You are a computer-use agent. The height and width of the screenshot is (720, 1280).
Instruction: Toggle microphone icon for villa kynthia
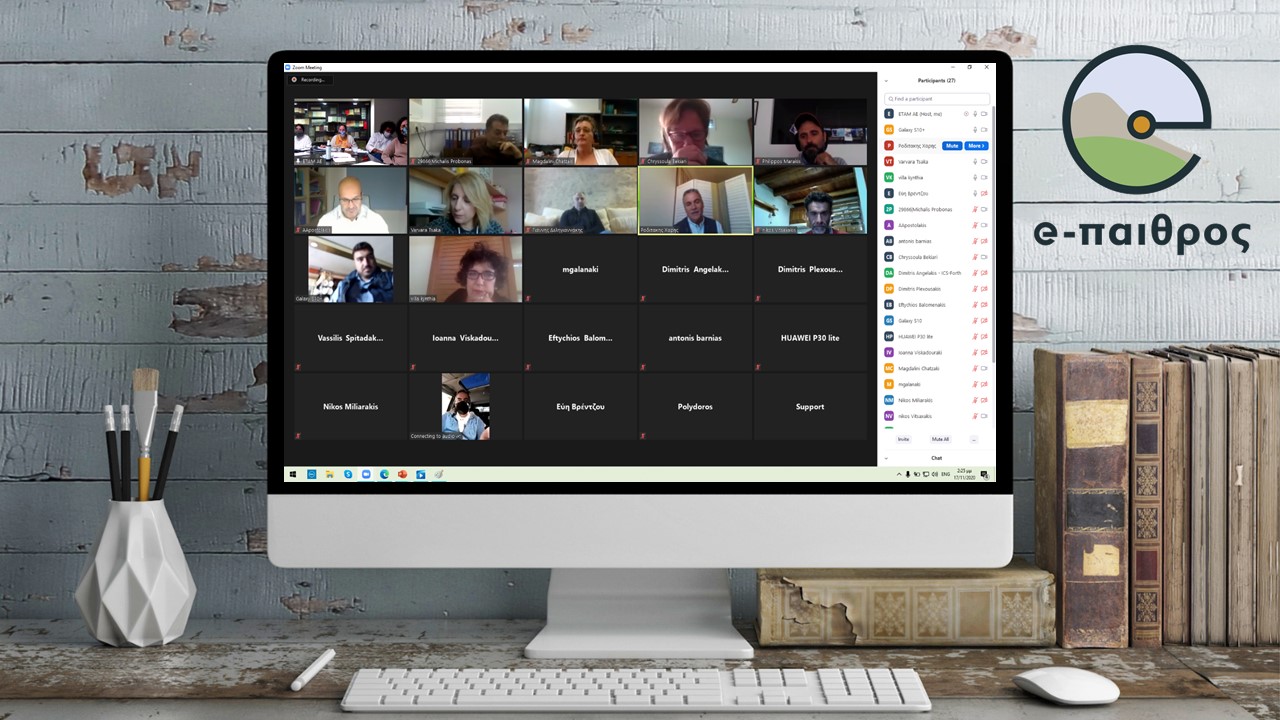pyautogui.click(x=975, y=177)
